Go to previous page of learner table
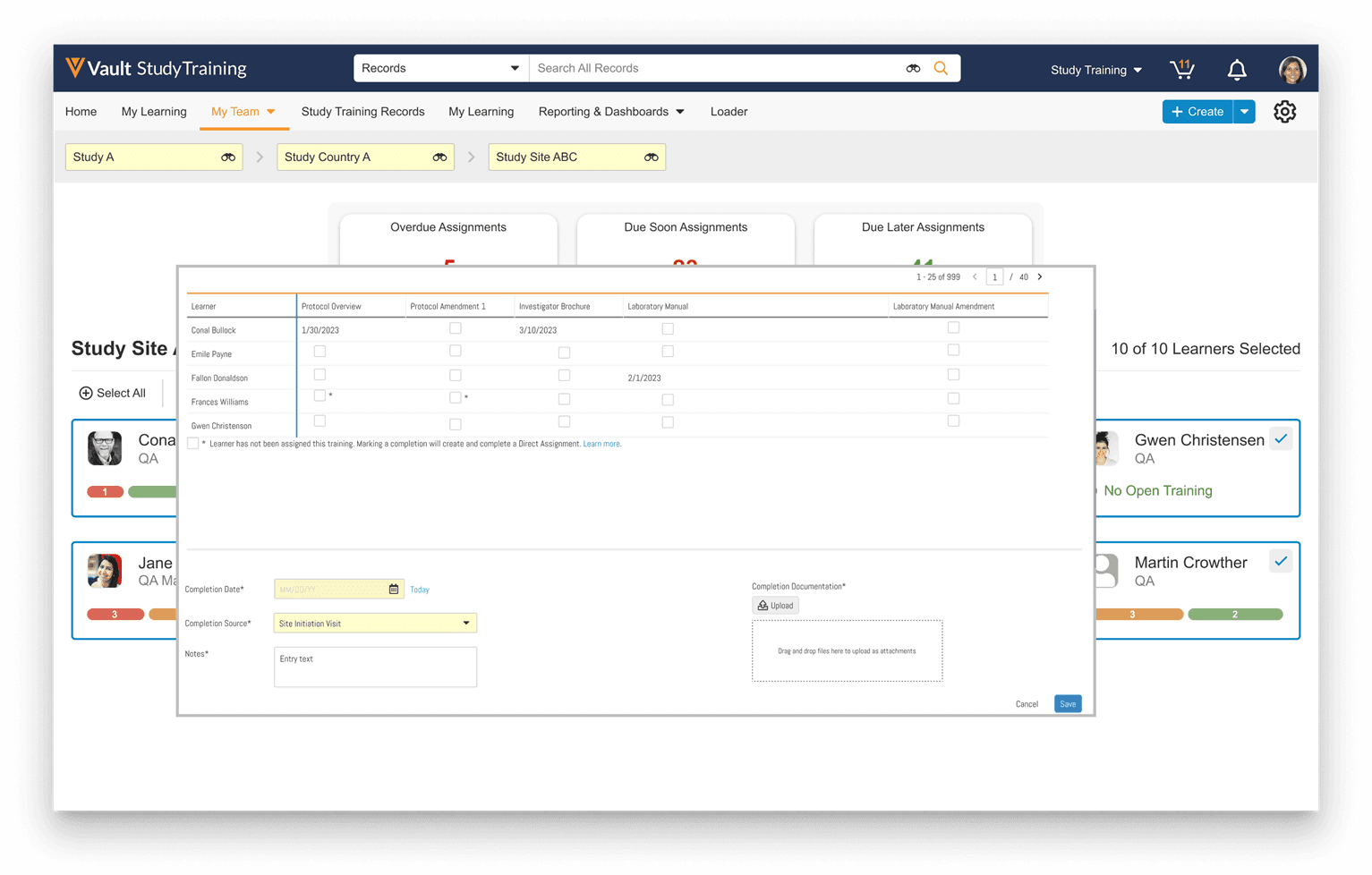Image resolution: width=1372 pixels, height=875 pixels. tap(975, 277)
